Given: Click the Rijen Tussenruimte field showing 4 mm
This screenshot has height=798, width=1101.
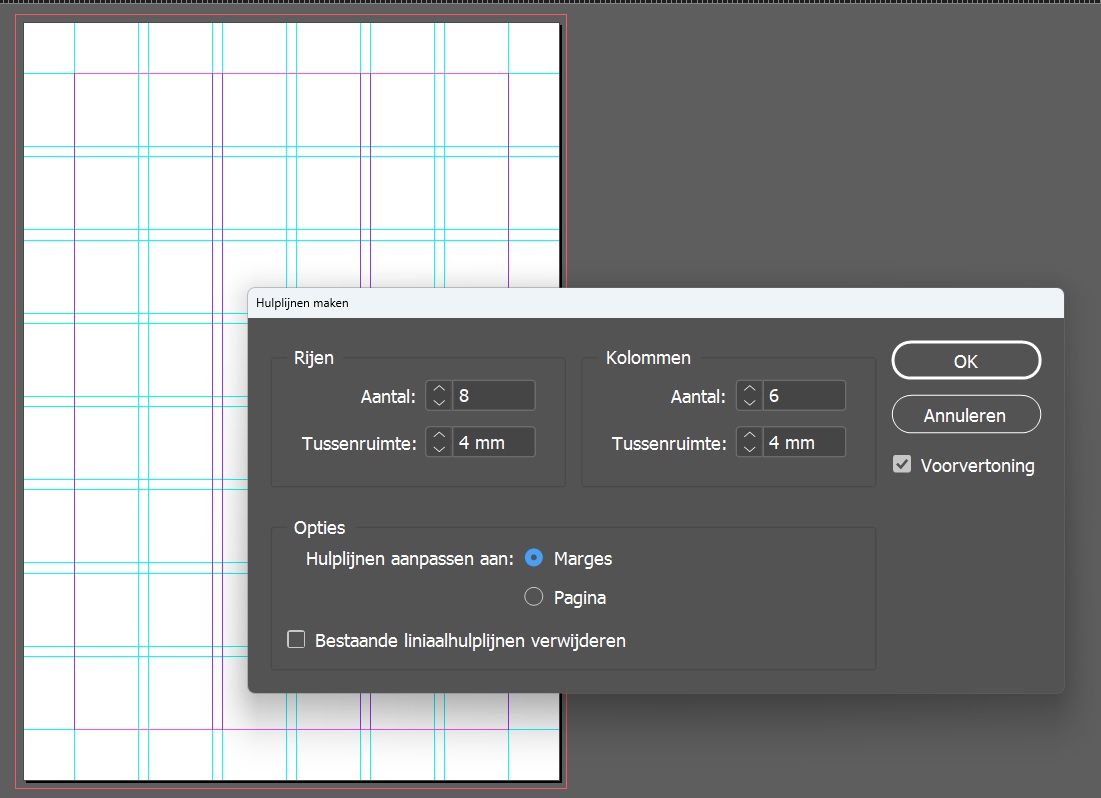Looking at the screenshot, I should click(x=494, y=443).
